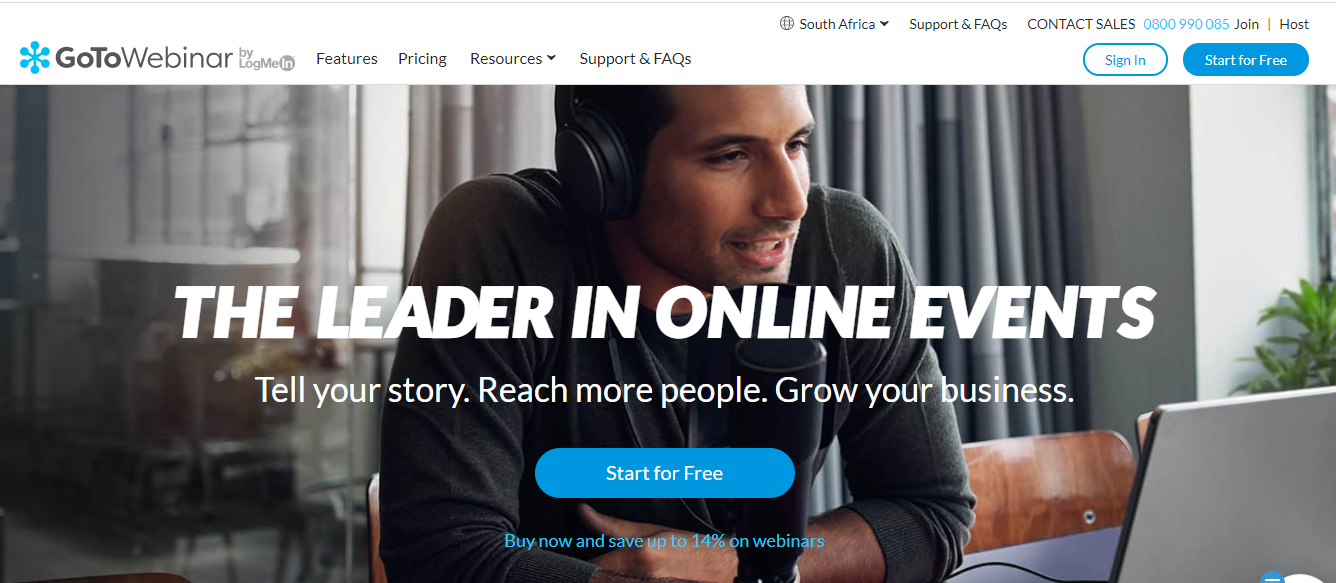Click the CONTACT SALES text
This screenshot has width=1336, height=583.
pos(1081,24)
